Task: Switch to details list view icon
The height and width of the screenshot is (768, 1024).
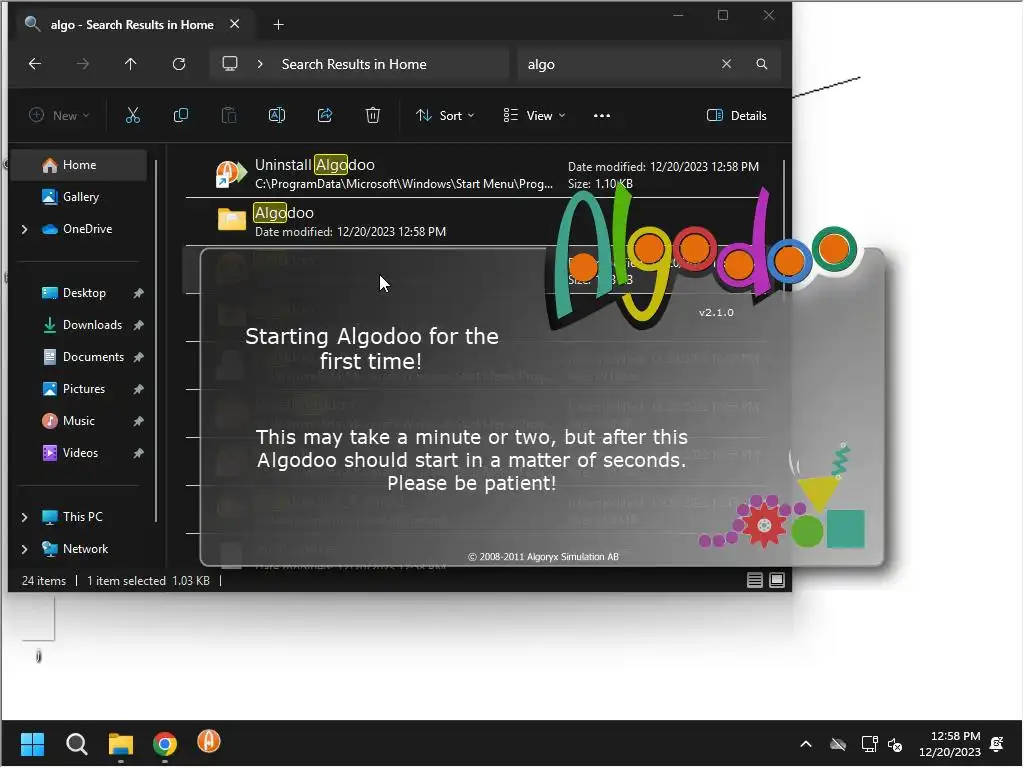Action: [x=755, y=581]
